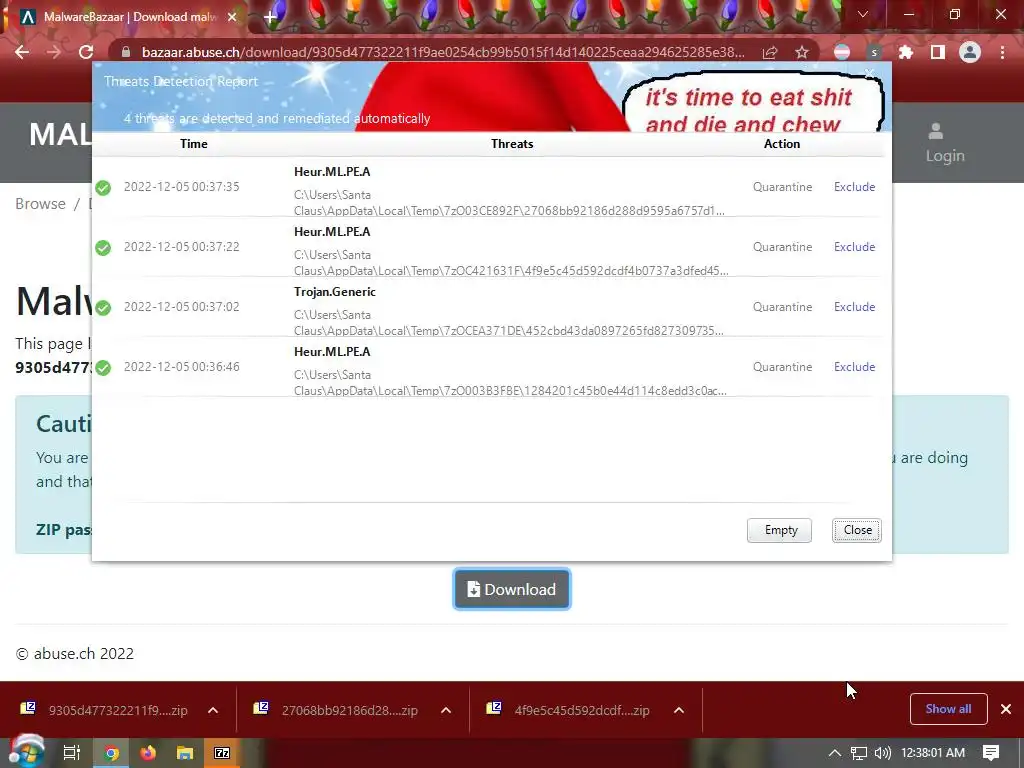Click the Login link on the website

coord(944,144)
